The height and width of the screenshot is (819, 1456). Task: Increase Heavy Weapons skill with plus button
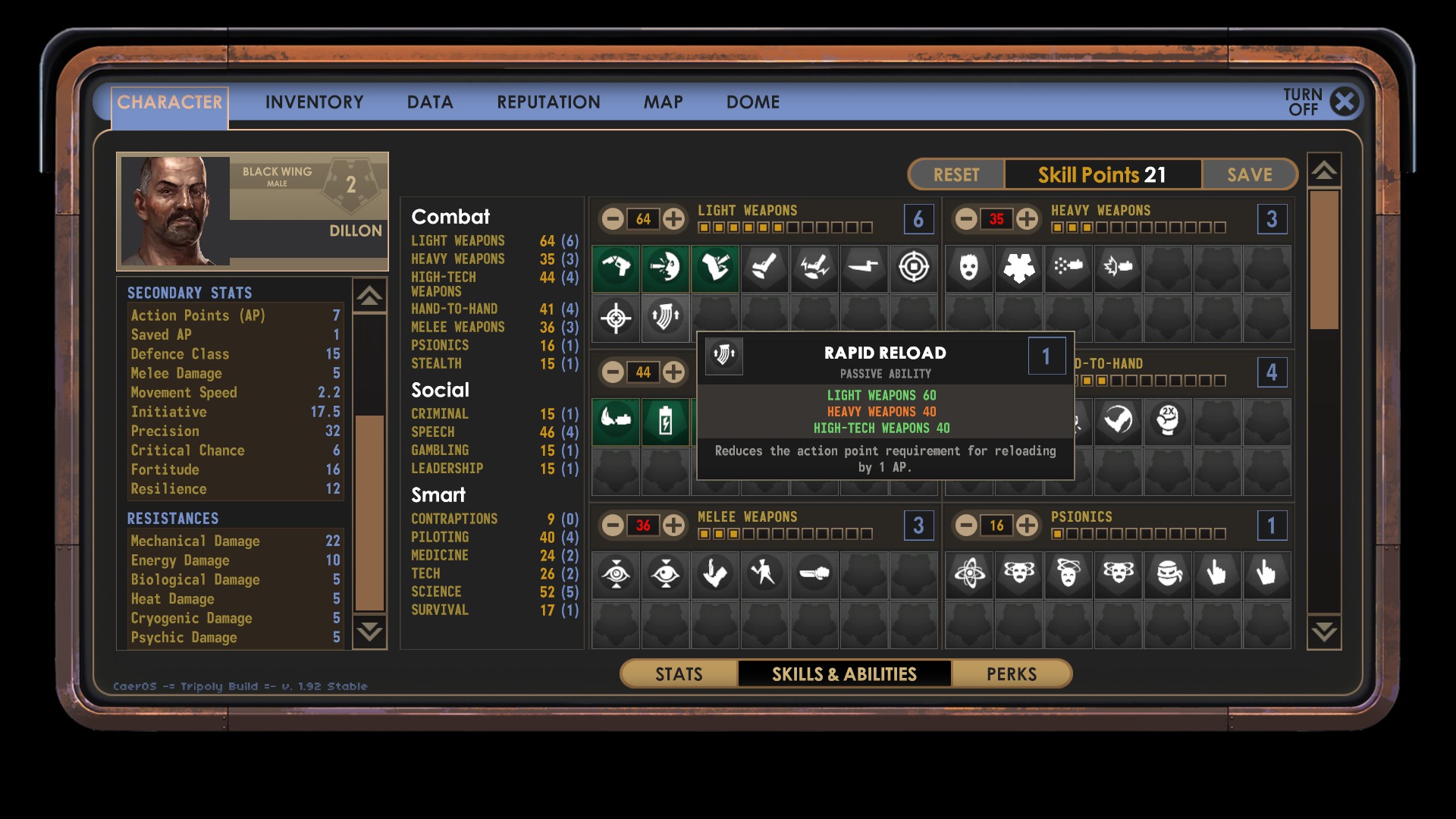[x=1027, y=219]
